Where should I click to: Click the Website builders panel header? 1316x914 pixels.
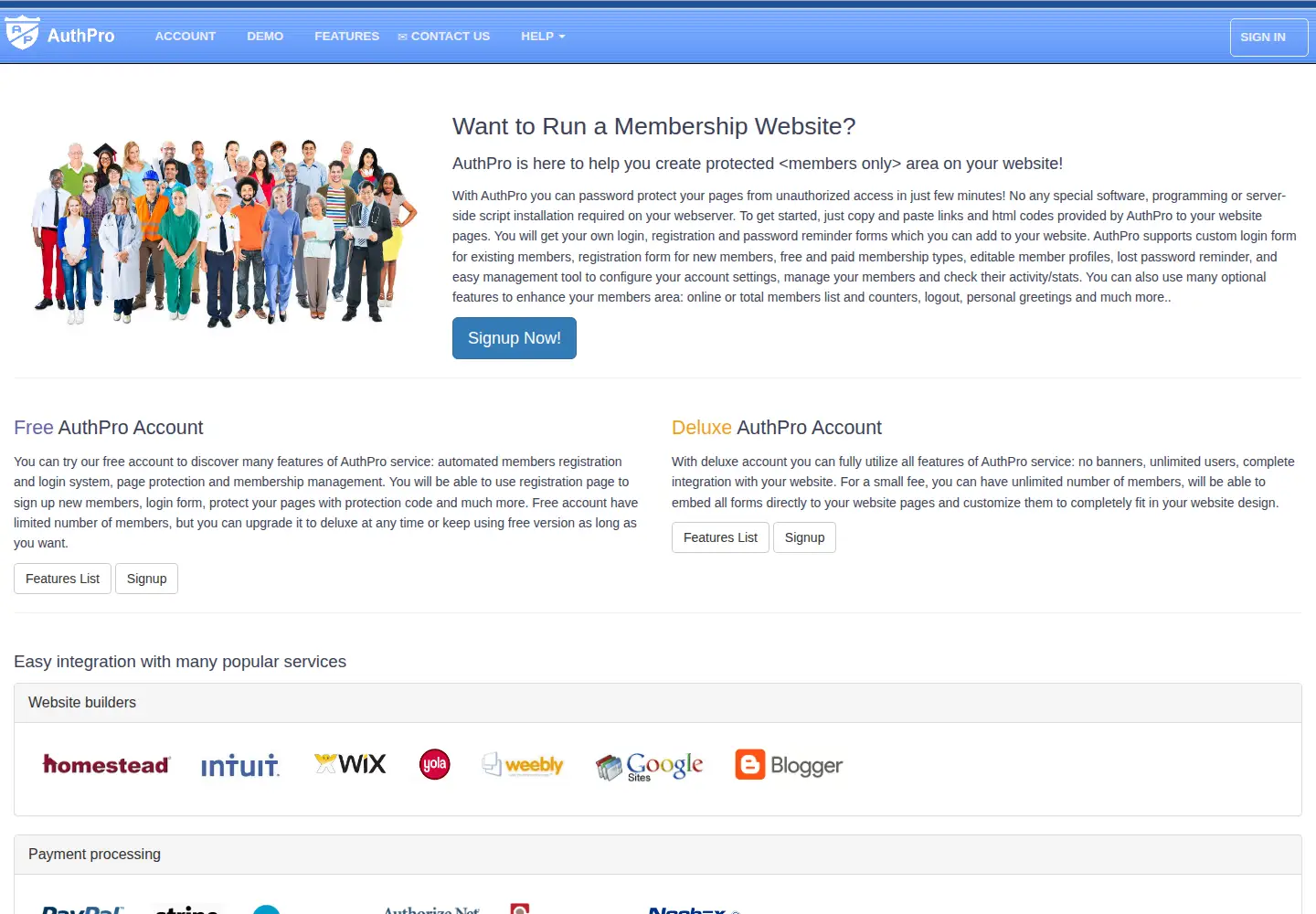(x=658, y=703)
